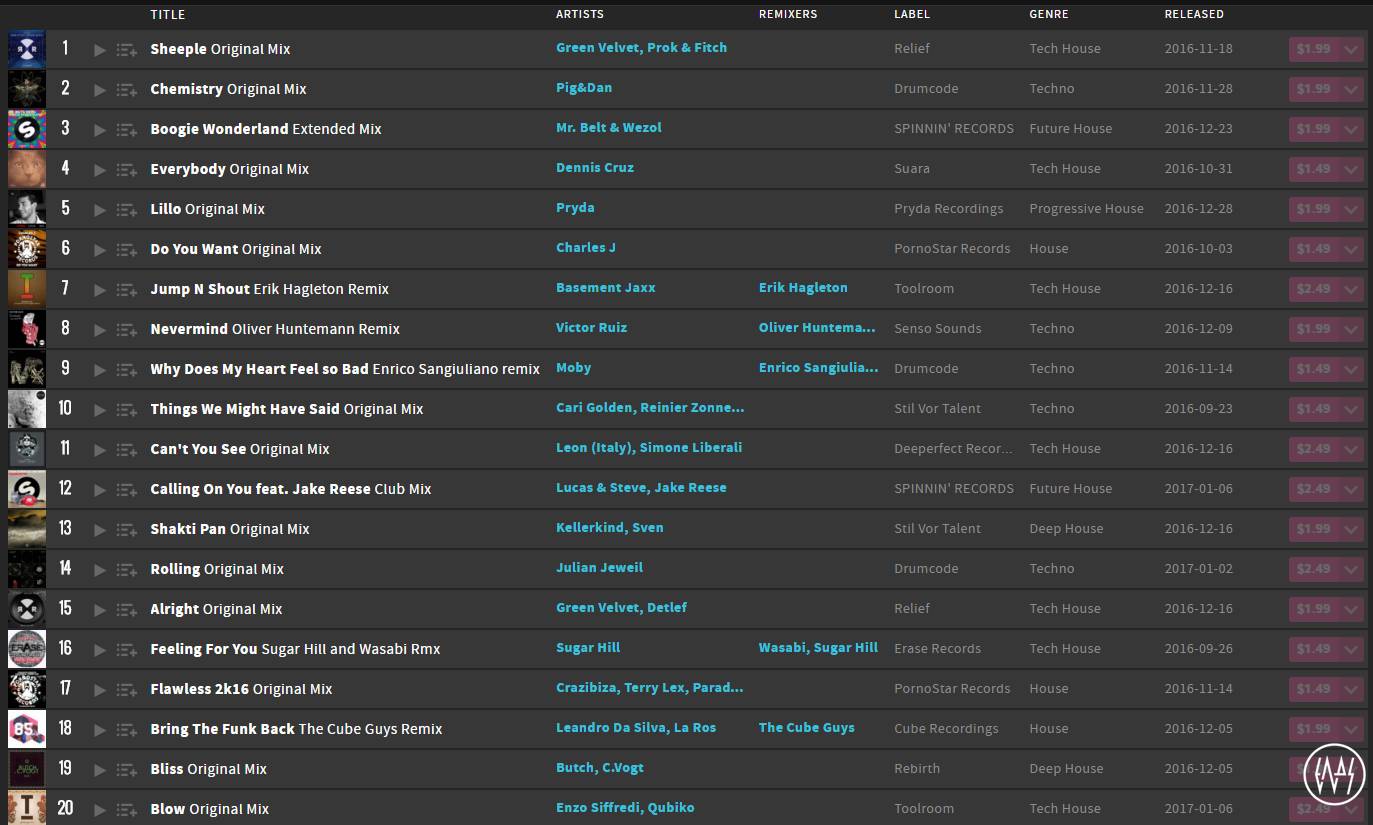Expand purchase options arrow for Rolling
The width and height of the screenshot is (1373, 825).
1352,569
